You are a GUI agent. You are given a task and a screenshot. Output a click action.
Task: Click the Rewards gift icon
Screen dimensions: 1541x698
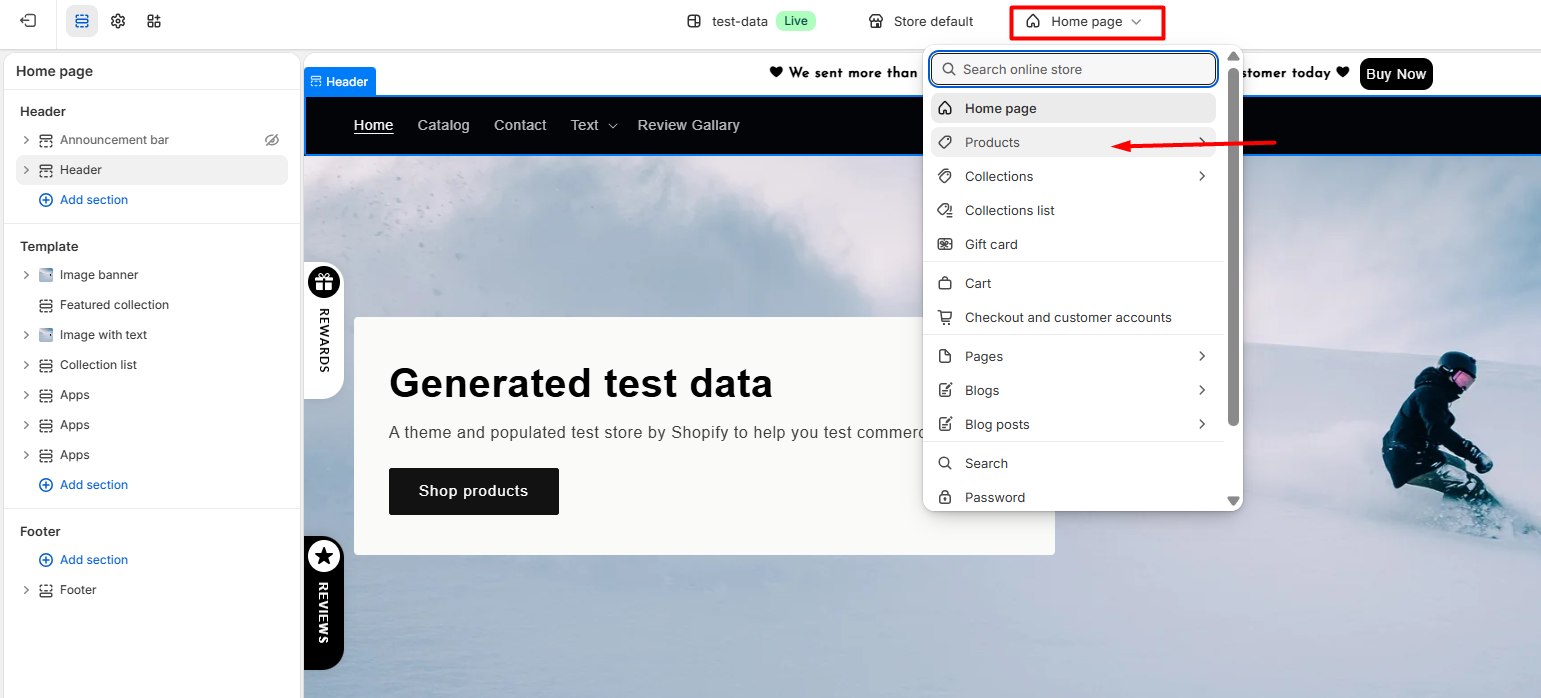324,282
